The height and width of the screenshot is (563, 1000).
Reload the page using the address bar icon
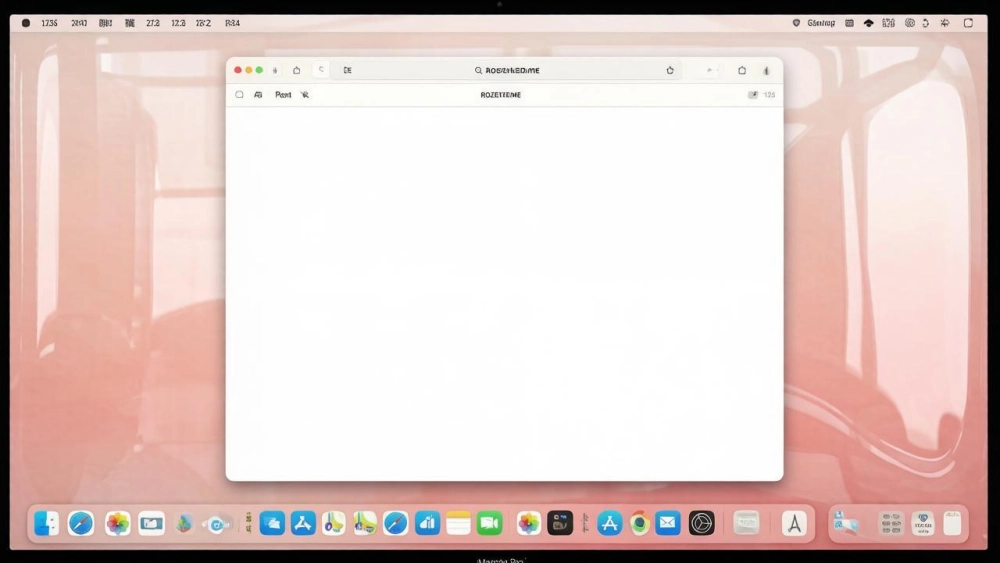tap(670, 70)
